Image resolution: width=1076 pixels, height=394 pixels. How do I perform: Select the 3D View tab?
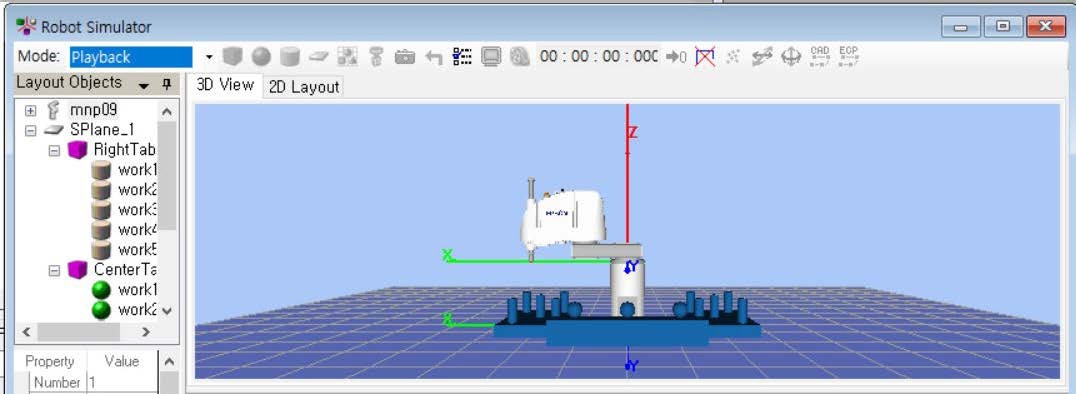click(225, 85)
